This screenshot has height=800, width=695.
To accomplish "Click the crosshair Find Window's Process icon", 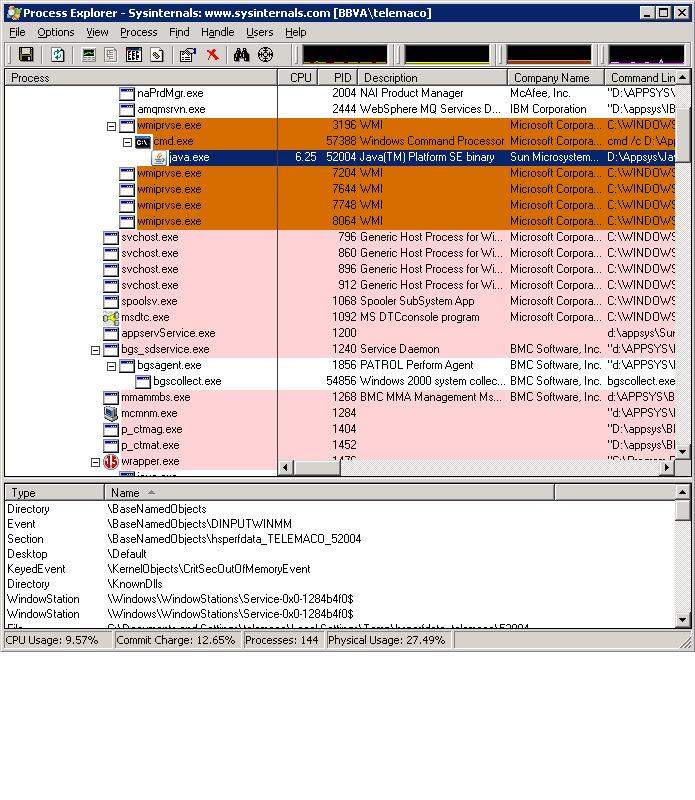I will point(265,54).
